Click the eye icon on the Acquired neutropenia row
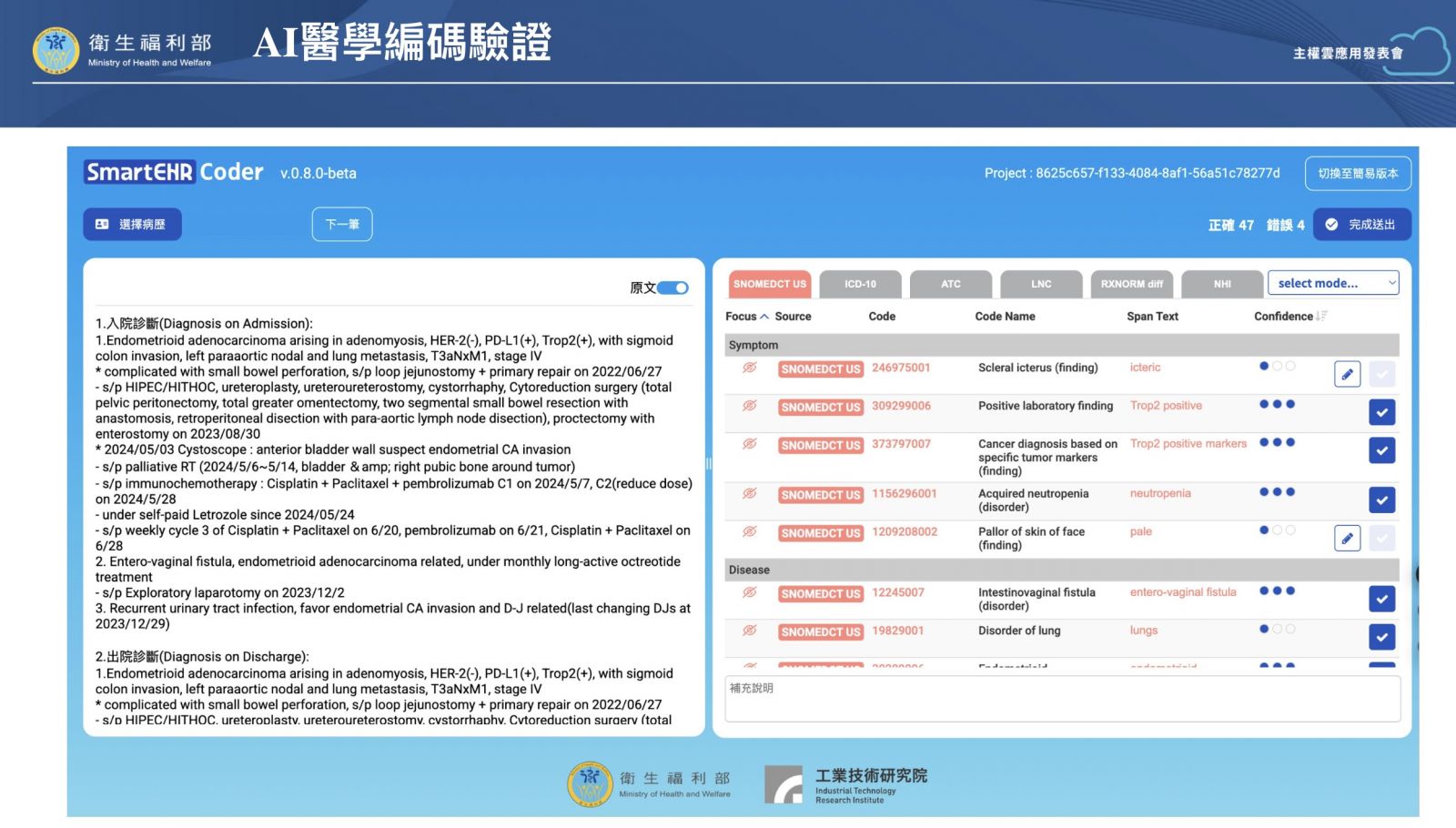 749,493
